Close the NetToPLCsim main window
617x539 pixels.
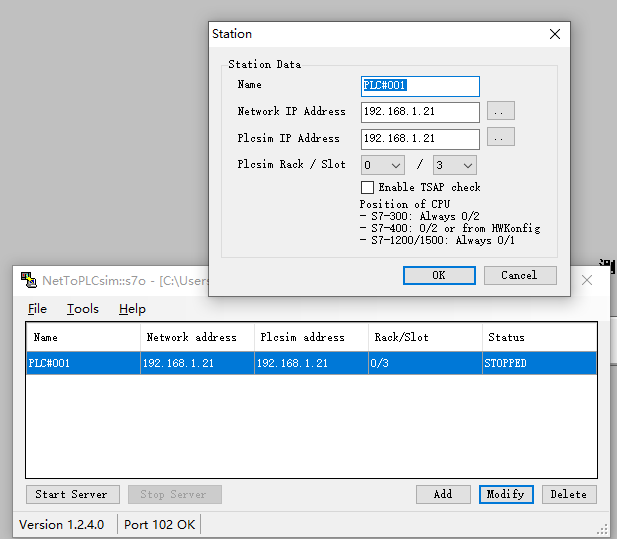(x=587, y=280)
